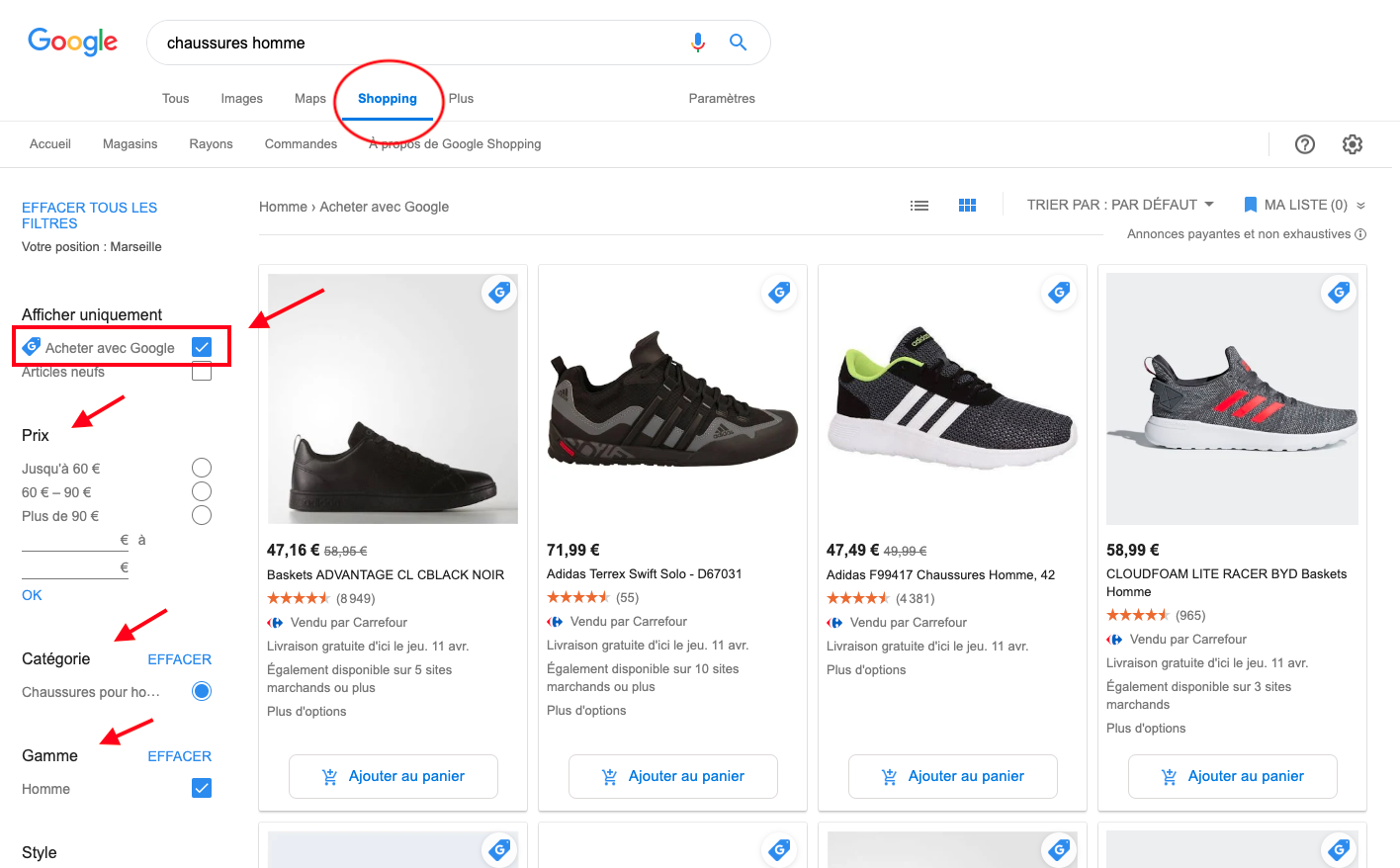The width and height of the screenshot is (1400, 868).
Task: Add CLOUDFOAM LITE RACER to cart
Action: tap(1233, 777)
